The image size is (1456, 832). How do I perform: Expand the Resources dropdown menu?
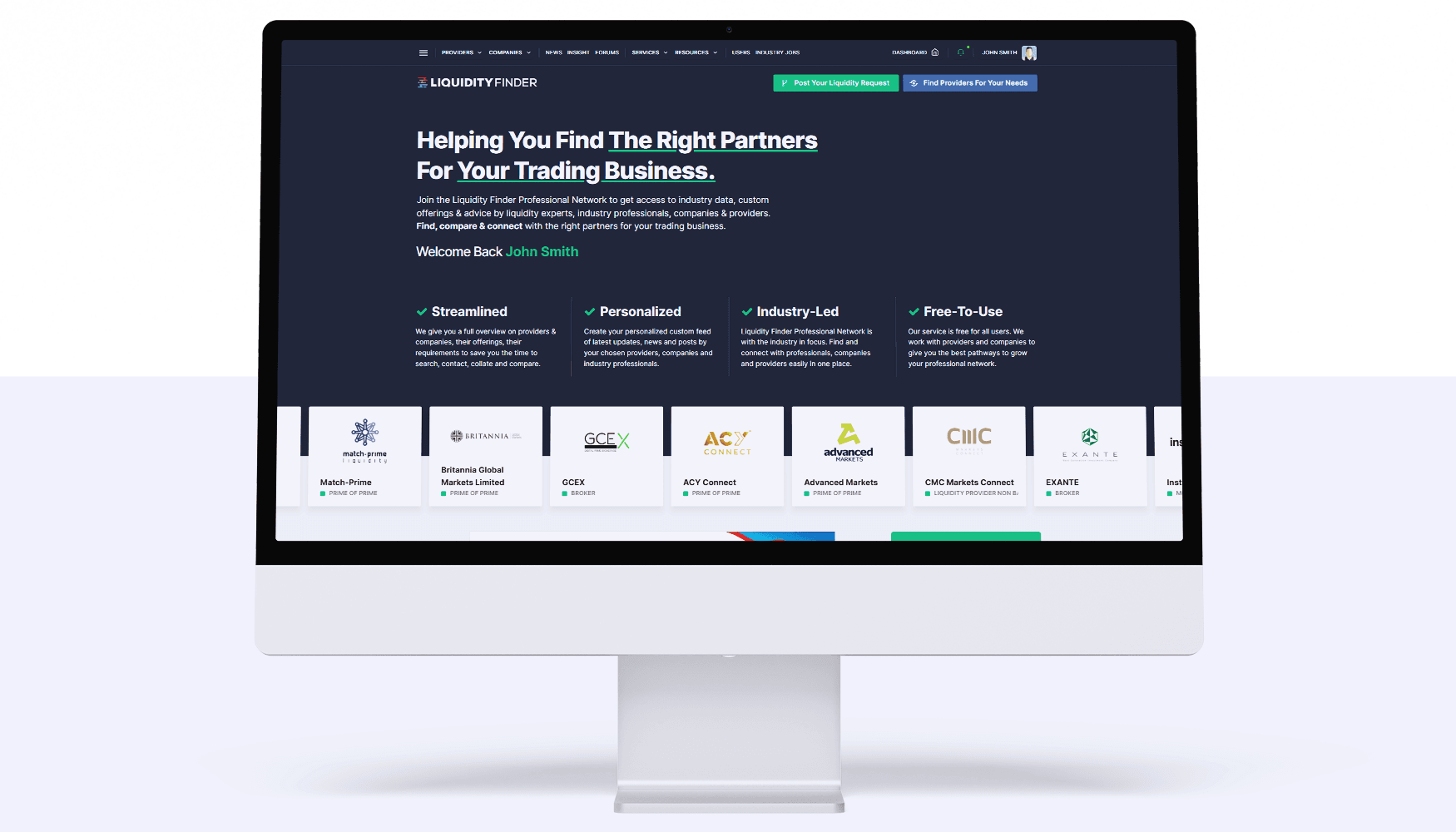(696, 52)
